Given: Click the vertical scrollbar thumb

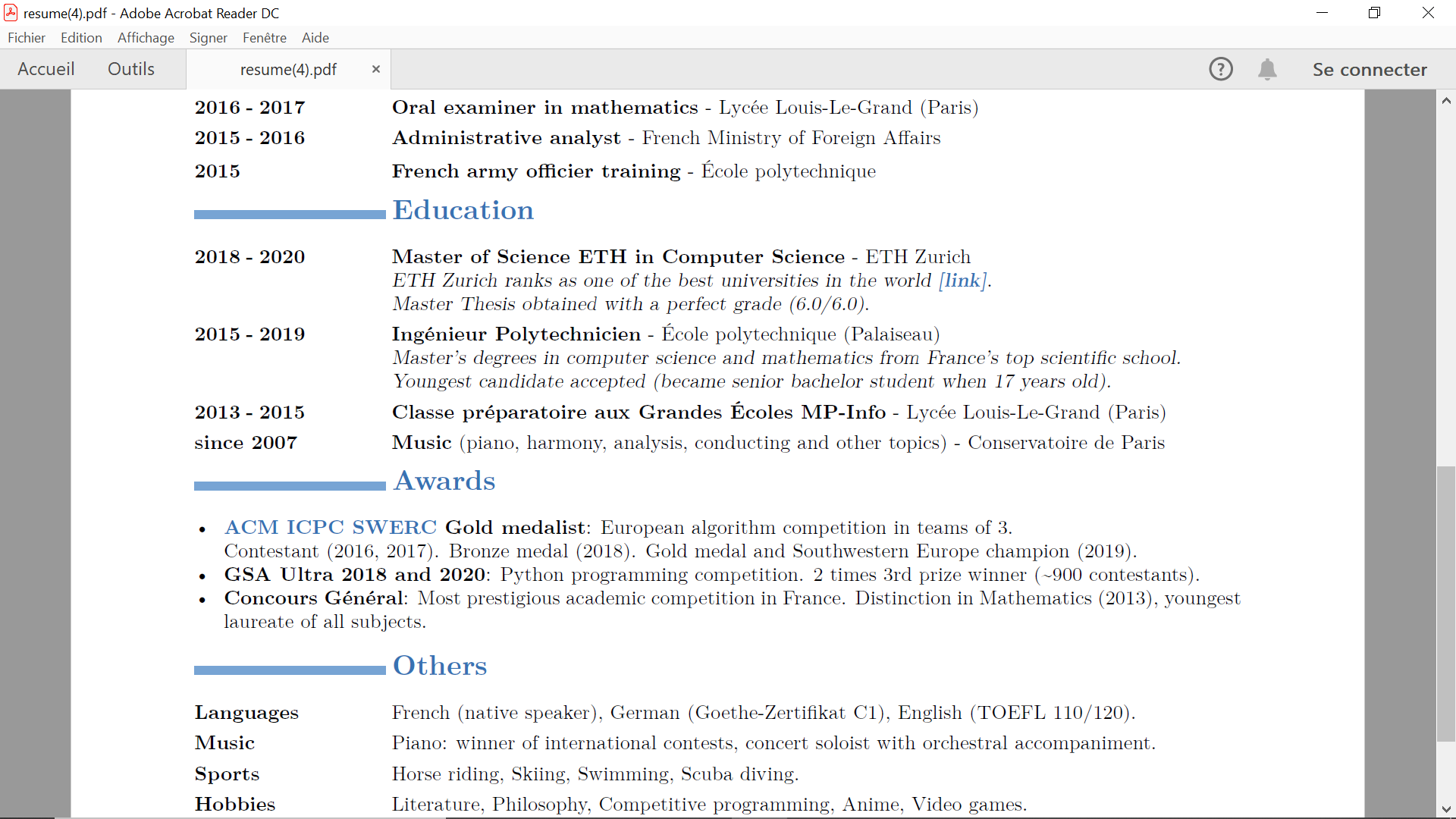Looking at the screenshot, I should 1446,604.
